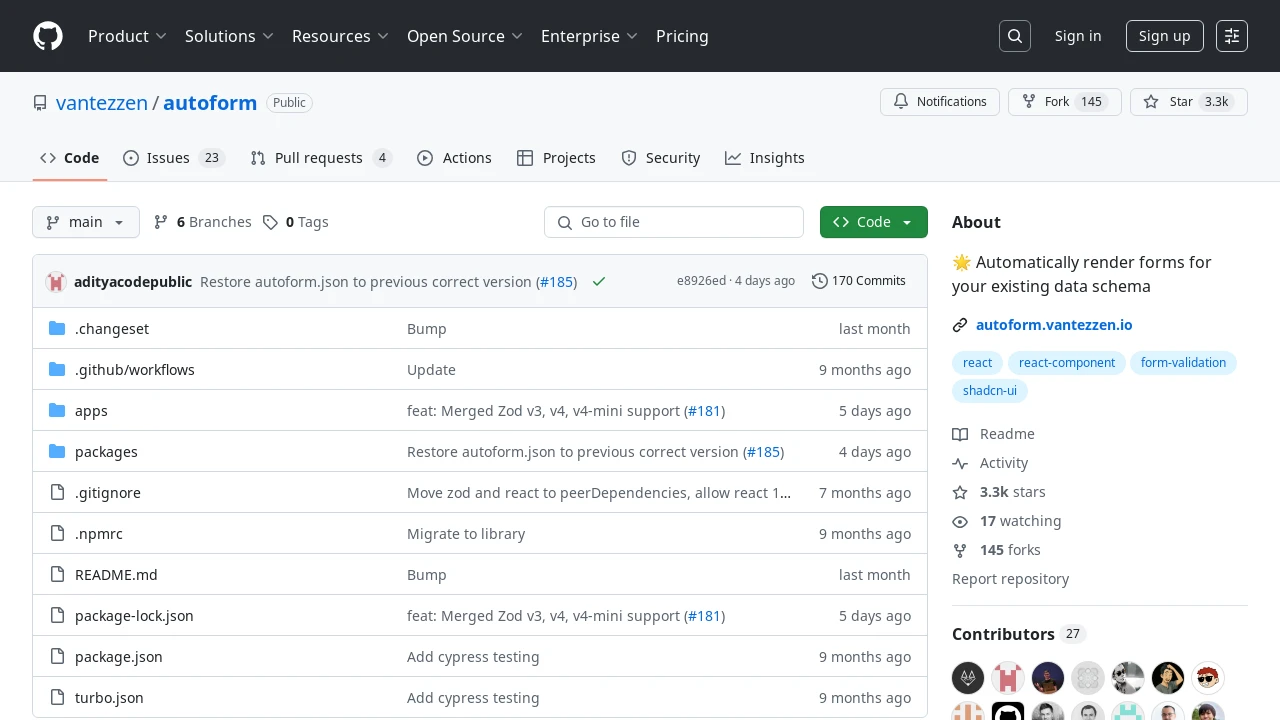Click the Notifications bell button

point(940,102)
